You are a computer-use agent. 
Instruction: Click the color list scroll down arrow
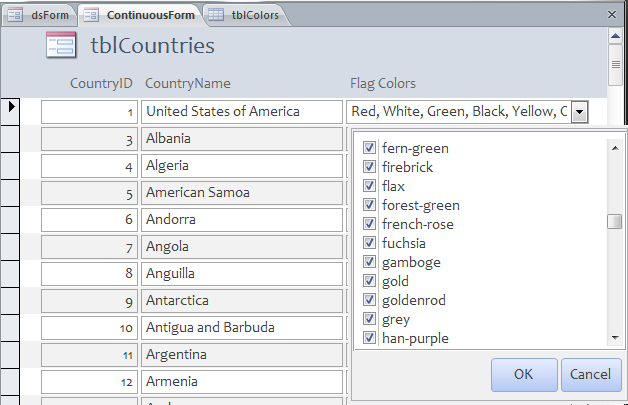(615, 338)
